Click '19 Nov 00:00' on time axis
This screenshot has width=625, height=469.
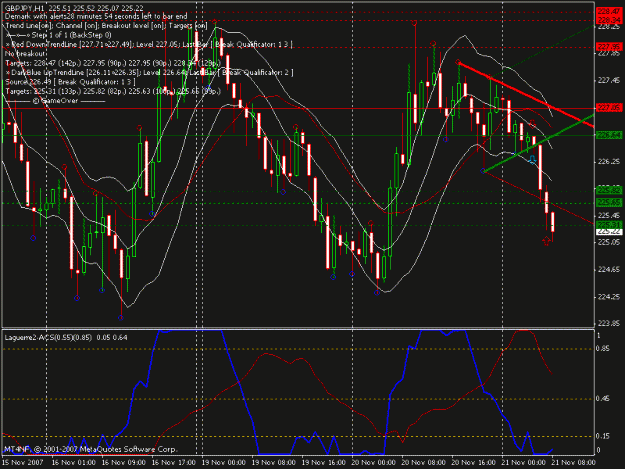[224, 463]
